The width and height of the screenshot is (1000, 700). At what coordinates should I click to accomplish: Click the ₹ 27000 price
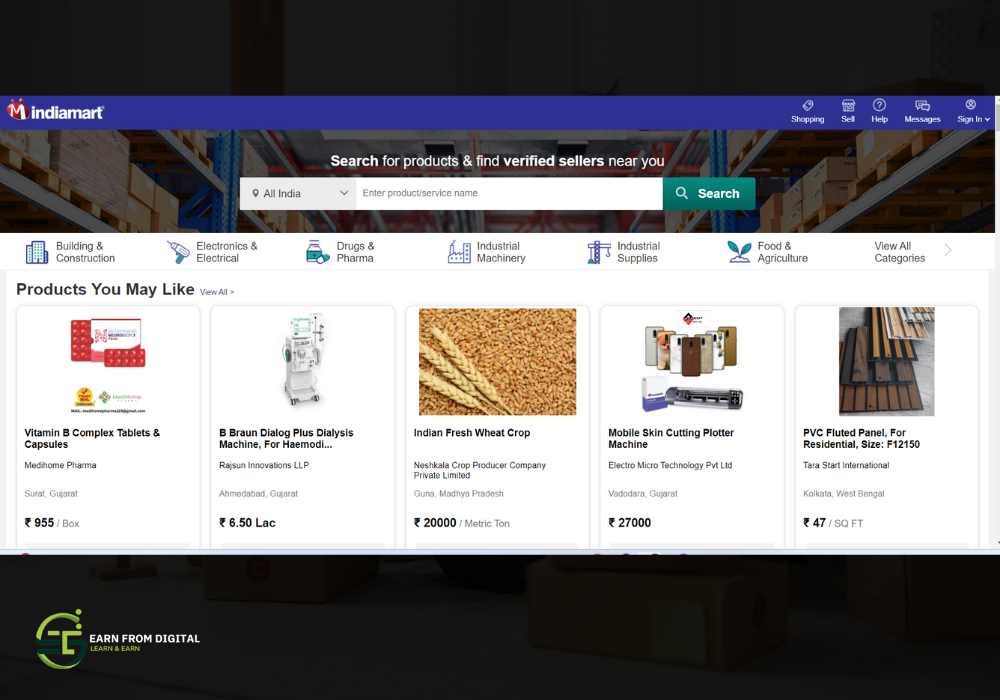(629, 523)
